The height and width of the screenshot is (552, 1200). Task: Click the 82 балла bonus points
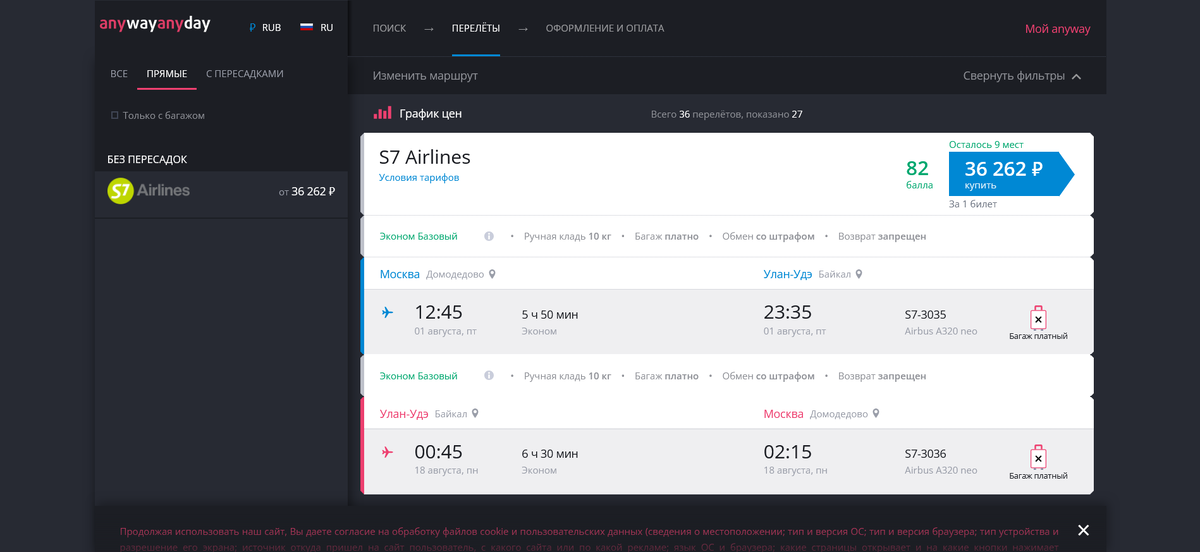pyautogui.click(x=918, y=174)
